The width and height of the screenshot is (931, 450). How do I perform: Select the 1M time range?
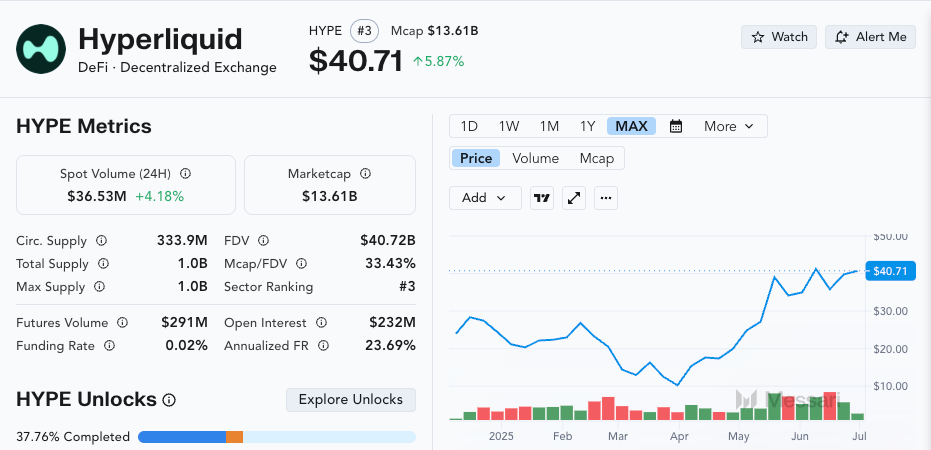coord(549,126)
